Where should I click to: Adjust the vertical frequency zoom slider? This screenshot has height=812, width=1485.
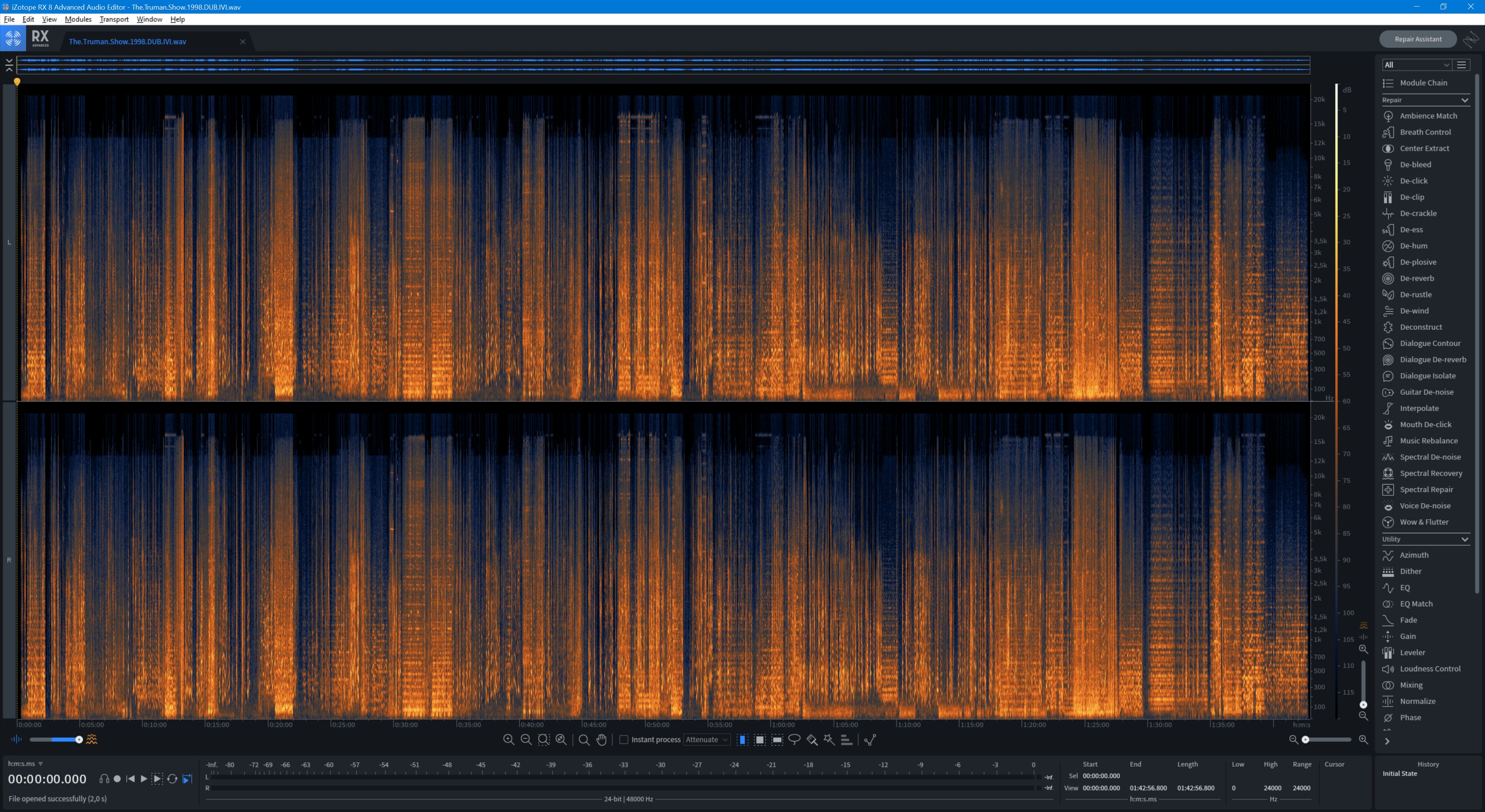tap(1363, 684)
